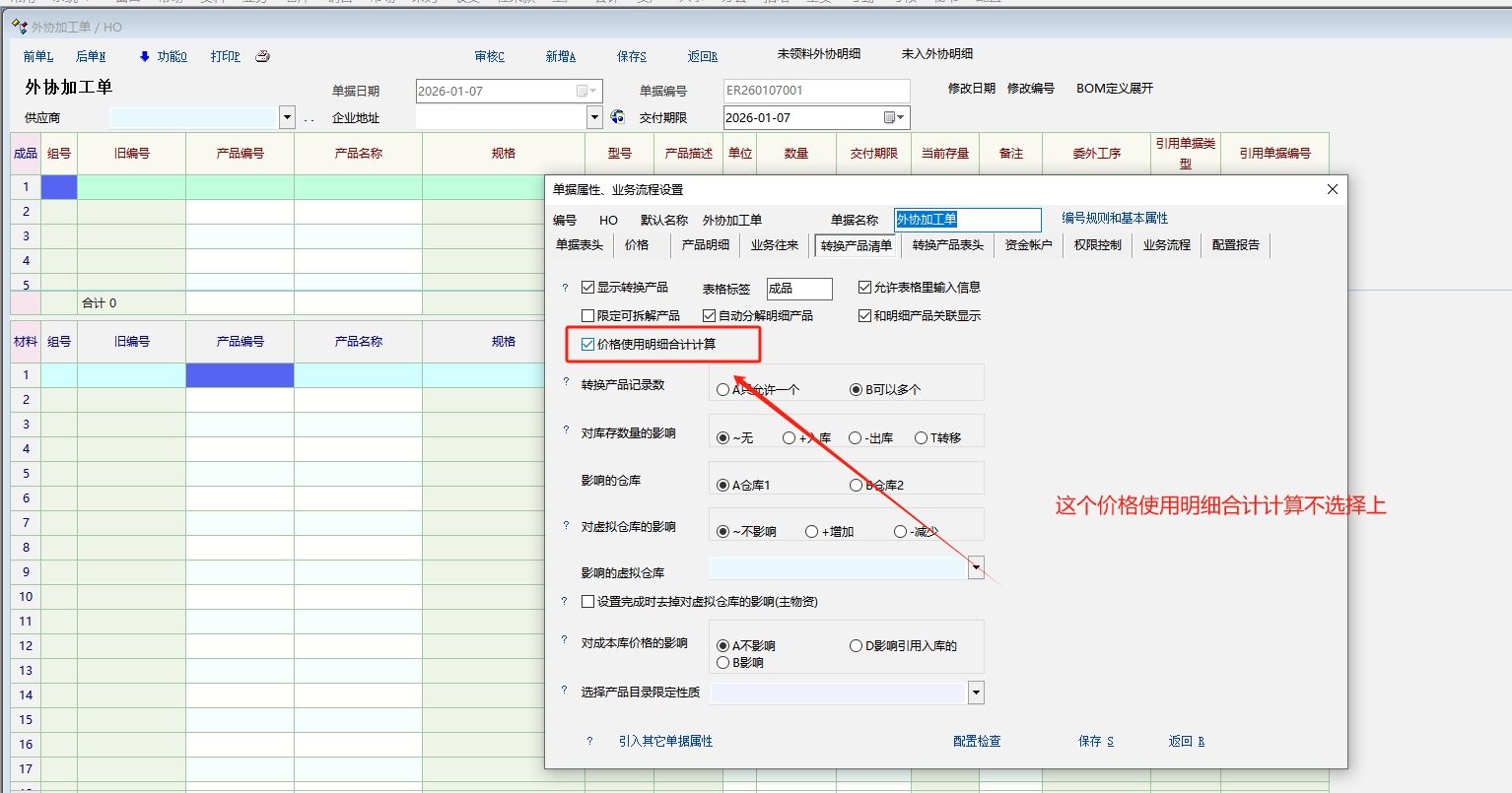Open the 业务流程 tab
Viewport: 1512px width, 793px height.
point(1166,245)
